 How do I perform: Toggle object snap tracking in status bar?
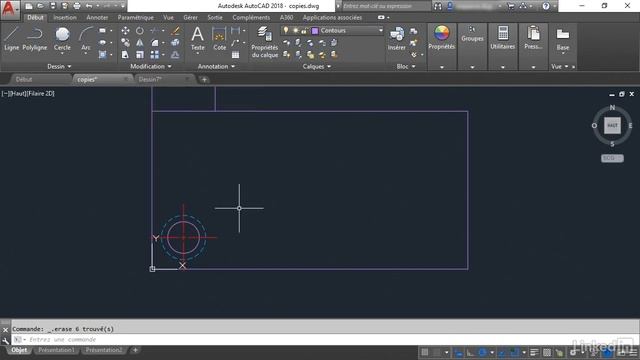point(502,352)
